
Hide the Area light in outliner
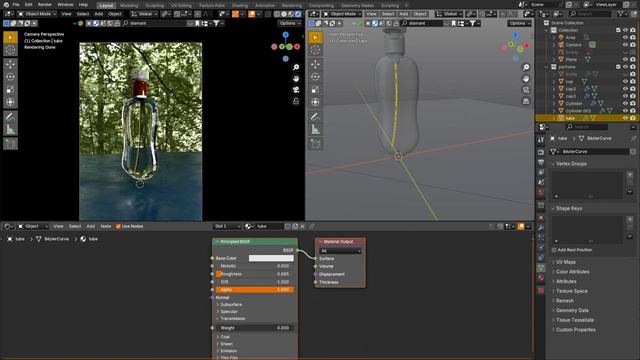[625, 37]
